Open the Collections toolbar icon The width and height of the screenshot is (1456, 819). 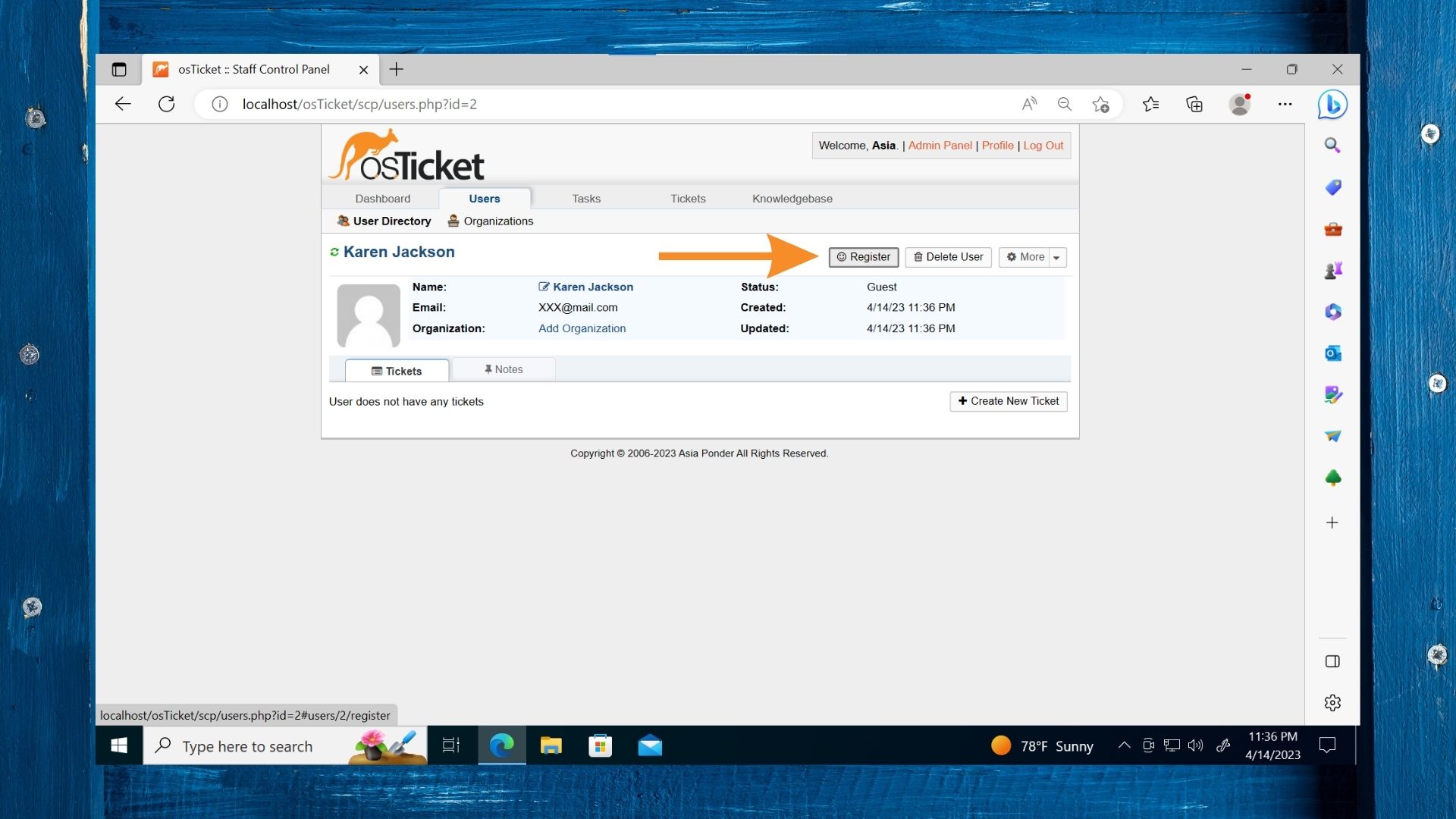point(1194,105)
